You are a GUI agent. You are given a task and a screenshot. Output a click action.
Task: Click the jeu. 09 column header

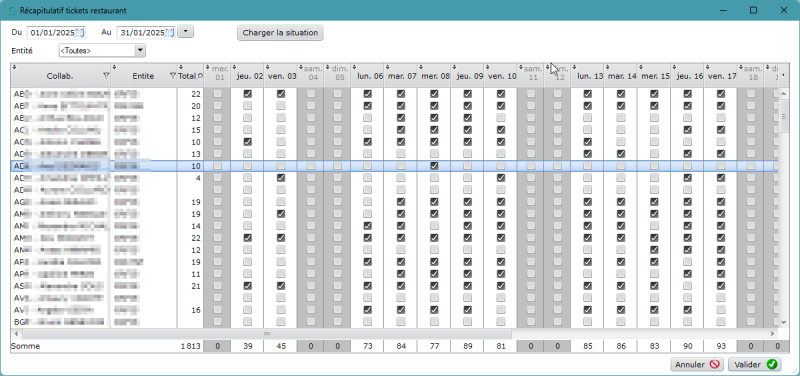pos(467,76)
